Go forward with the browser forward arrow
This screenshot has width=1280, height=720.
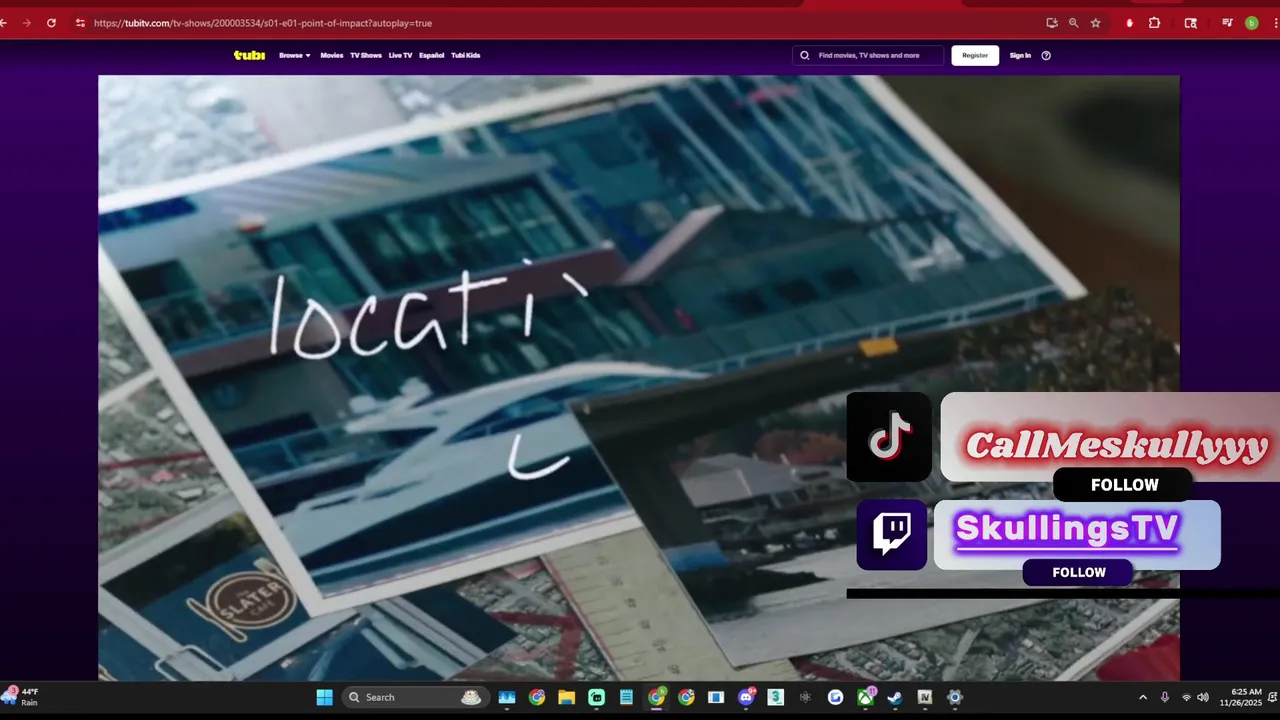[26, 22]
